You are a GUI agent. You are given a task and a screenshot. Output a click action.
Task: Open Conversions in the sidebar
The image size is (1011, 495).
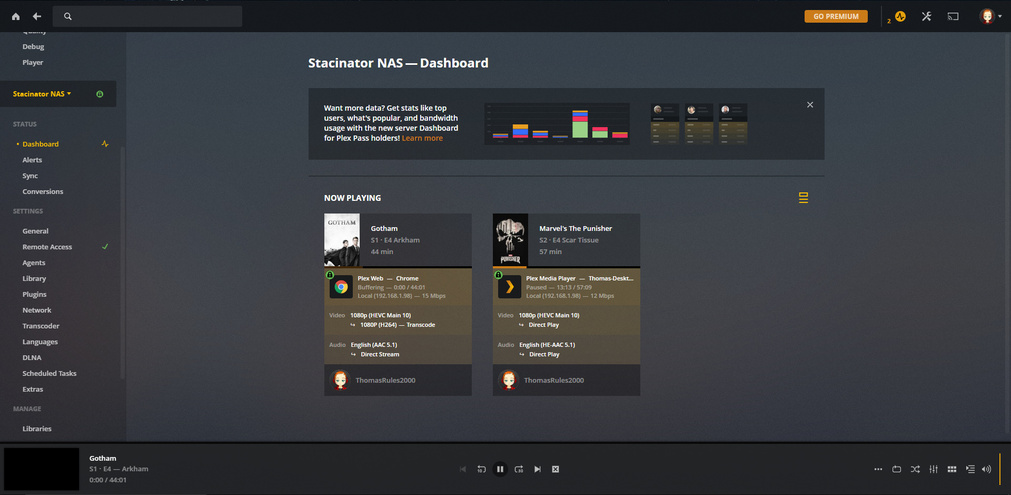click(x=43, y=191)
